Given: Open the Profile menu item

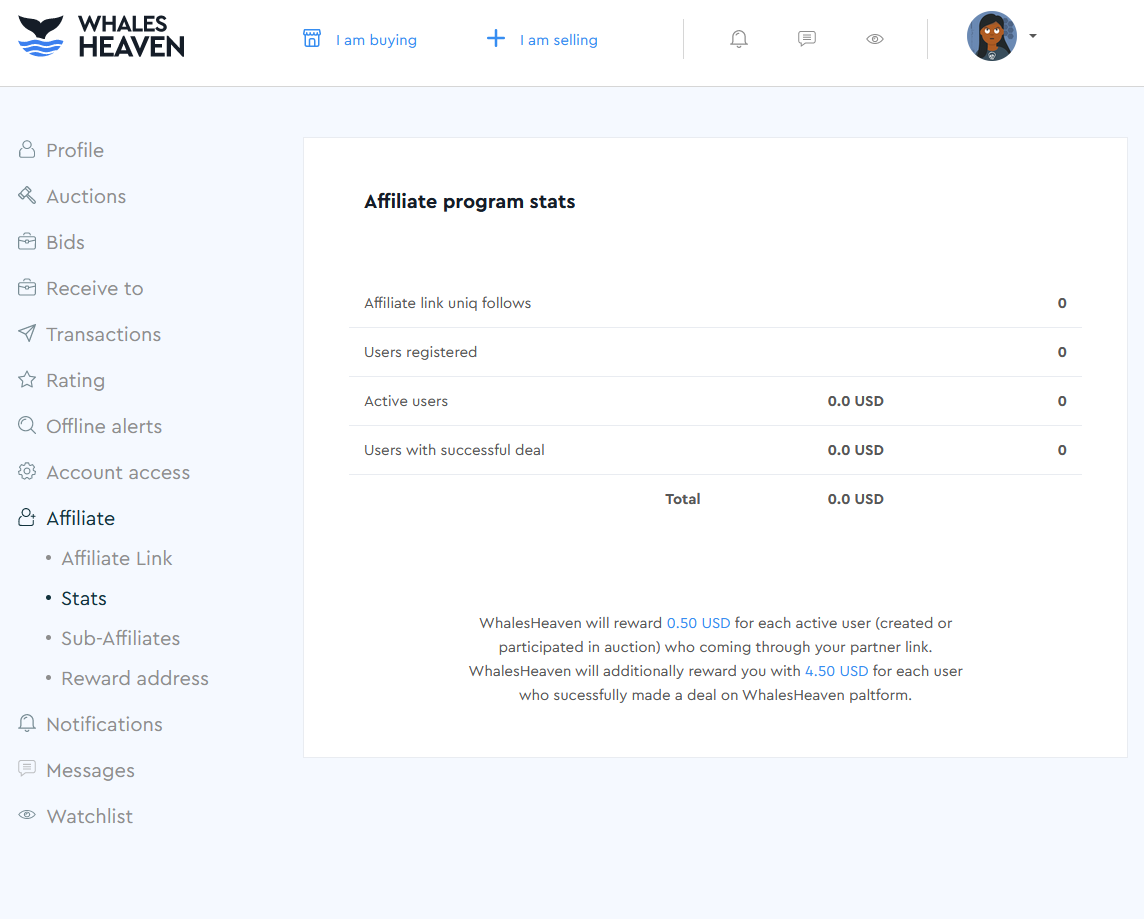Looking at the screenshot, I should [75, 150].
